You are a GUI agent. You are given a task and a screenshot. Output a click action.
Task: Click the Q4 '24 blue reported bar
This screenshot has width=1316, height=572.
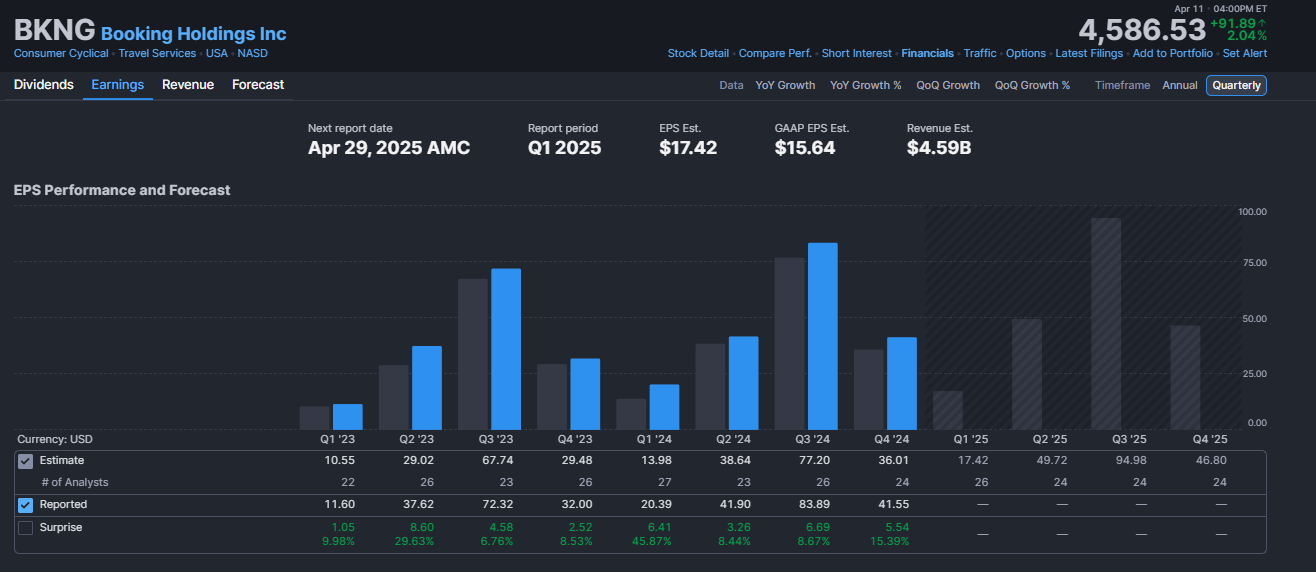point(902,383)
